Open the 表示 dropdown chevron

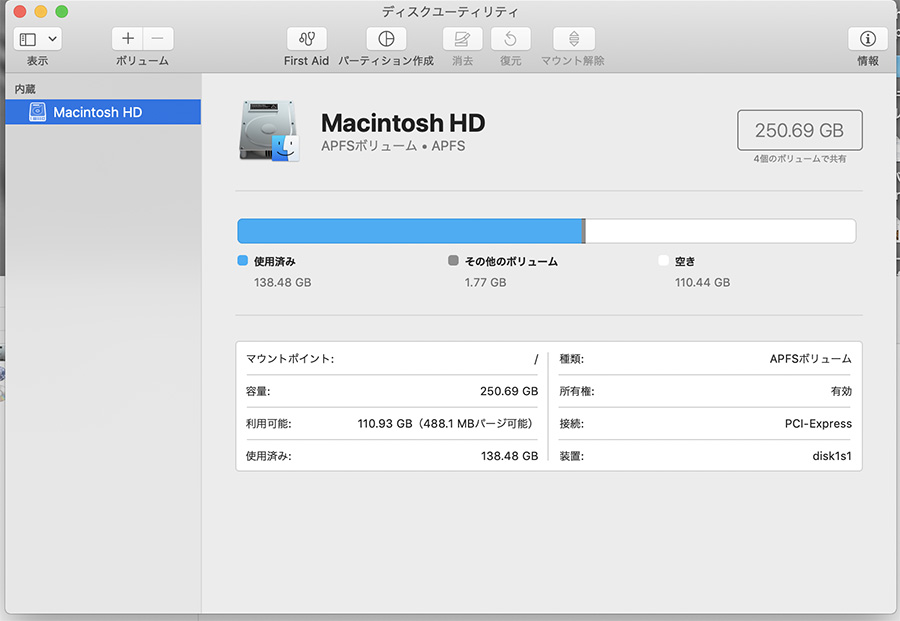tap(52, 39)
